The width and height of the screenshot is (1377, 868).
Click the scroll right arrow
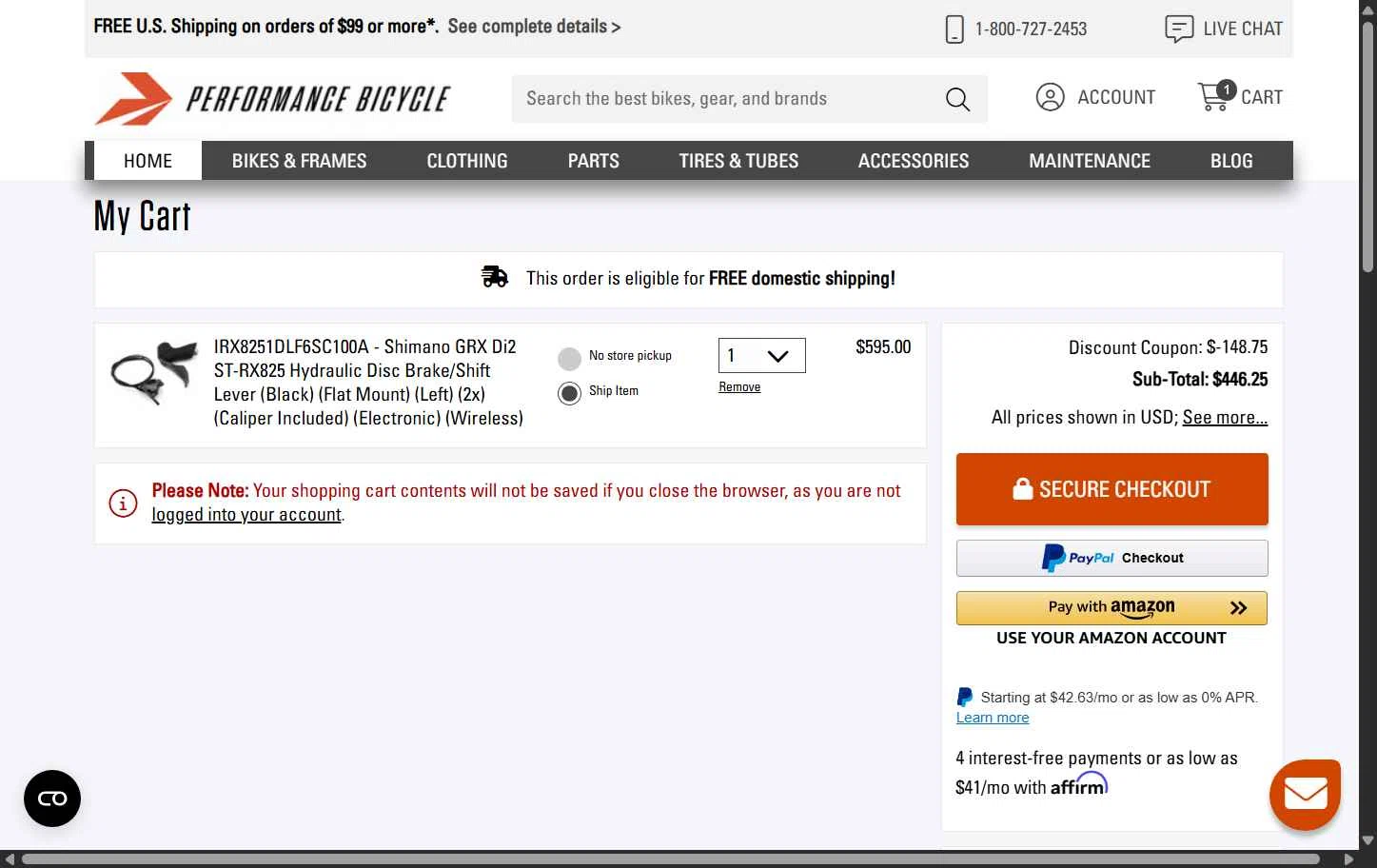1348,858
